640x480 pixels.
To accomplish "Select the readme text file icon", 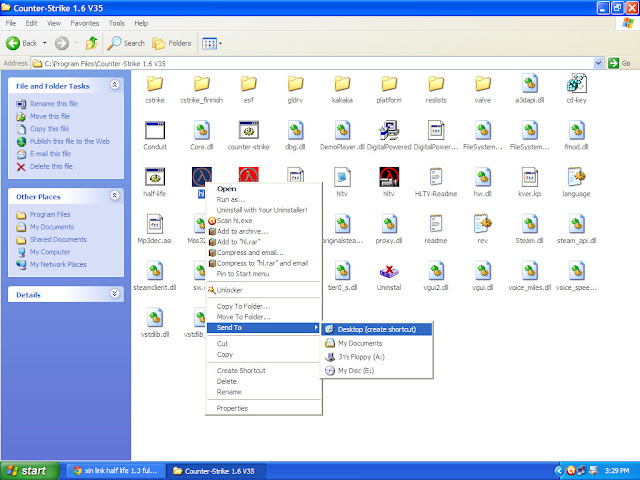I will point(436,224).
